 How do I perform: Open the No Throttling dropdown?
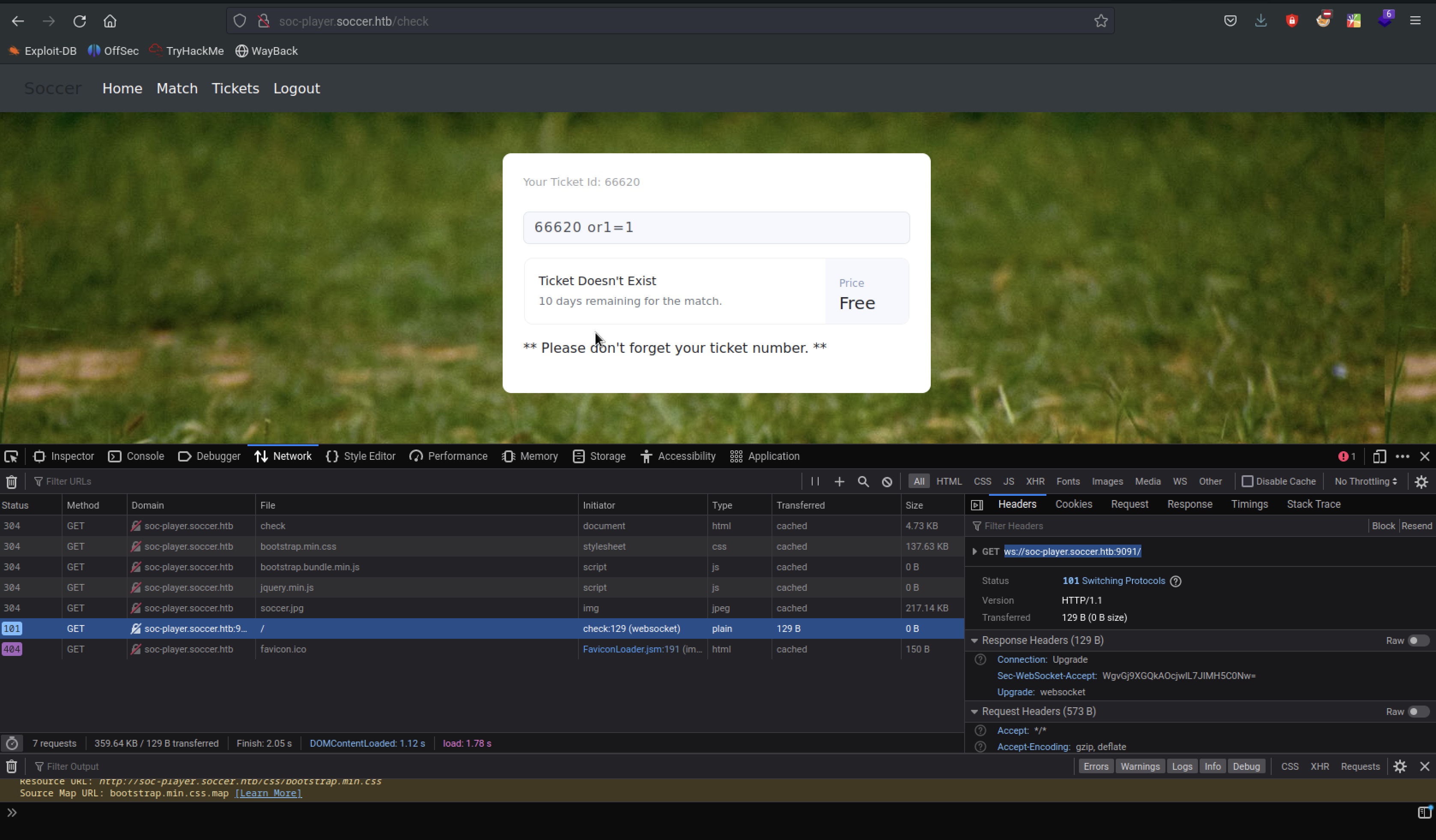[x=1366, y=482]
